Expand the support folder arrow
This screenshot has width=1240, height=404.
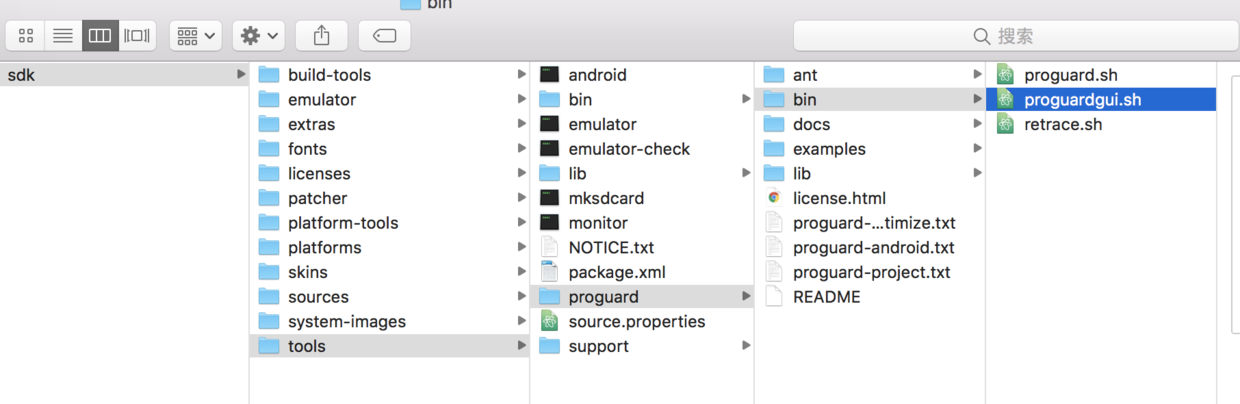(x=746, y=346)
